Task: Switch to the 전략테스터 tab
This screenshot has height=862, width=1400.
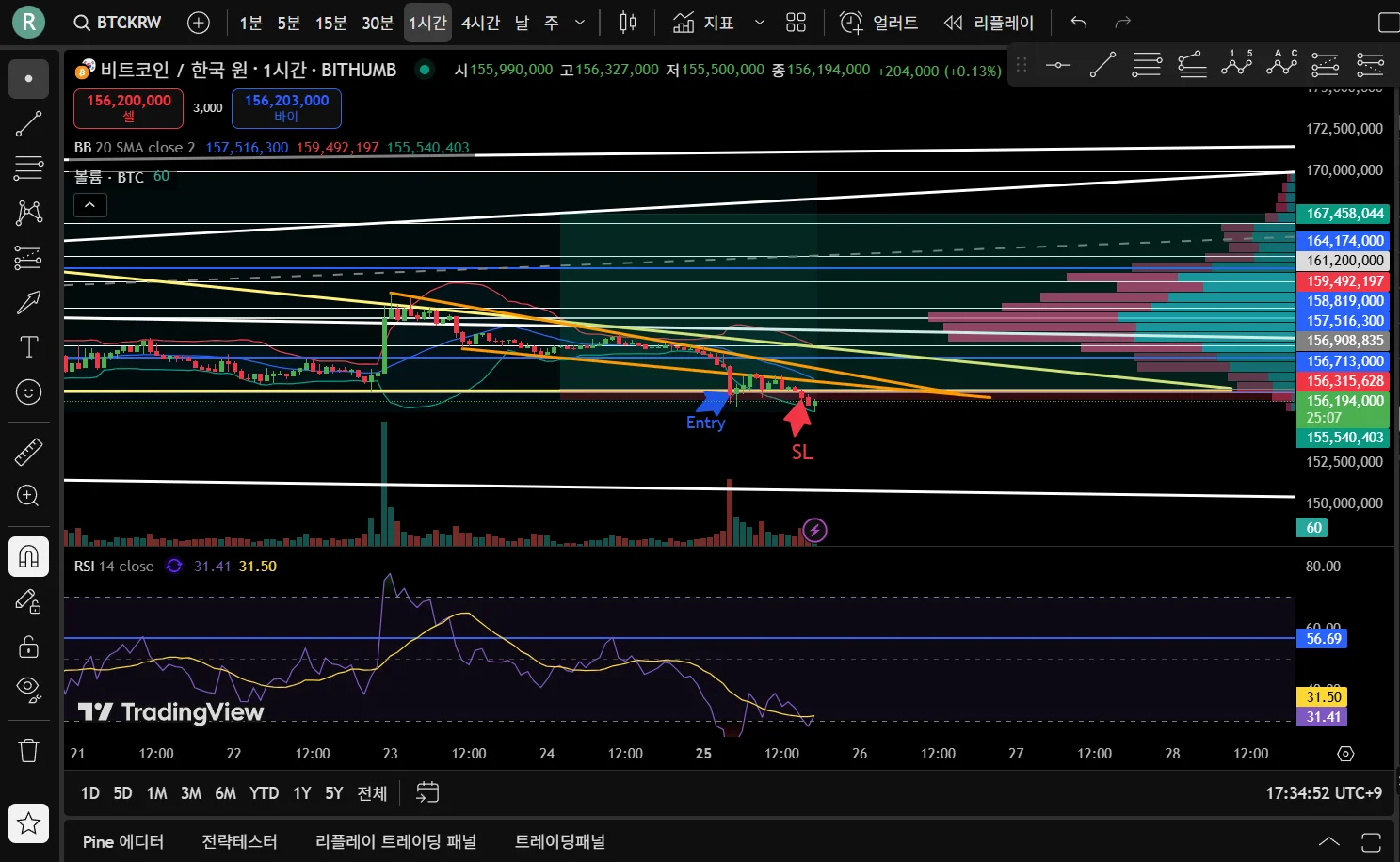Action: (239, 841)
